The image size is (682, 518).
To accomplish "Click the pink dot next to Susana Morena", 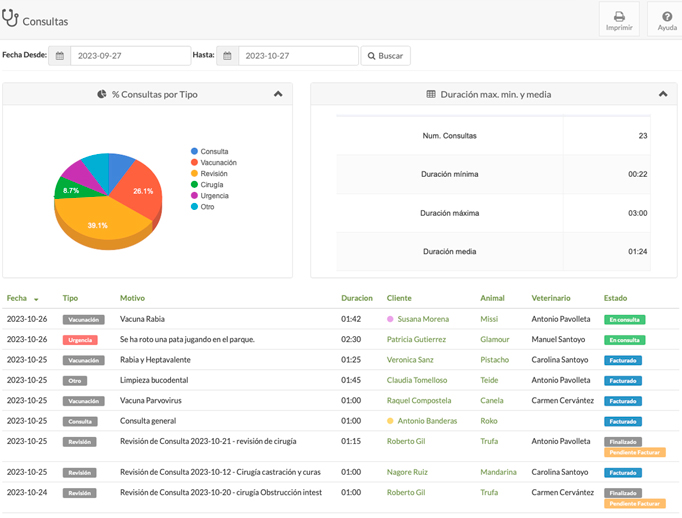I will pos(390,319).
